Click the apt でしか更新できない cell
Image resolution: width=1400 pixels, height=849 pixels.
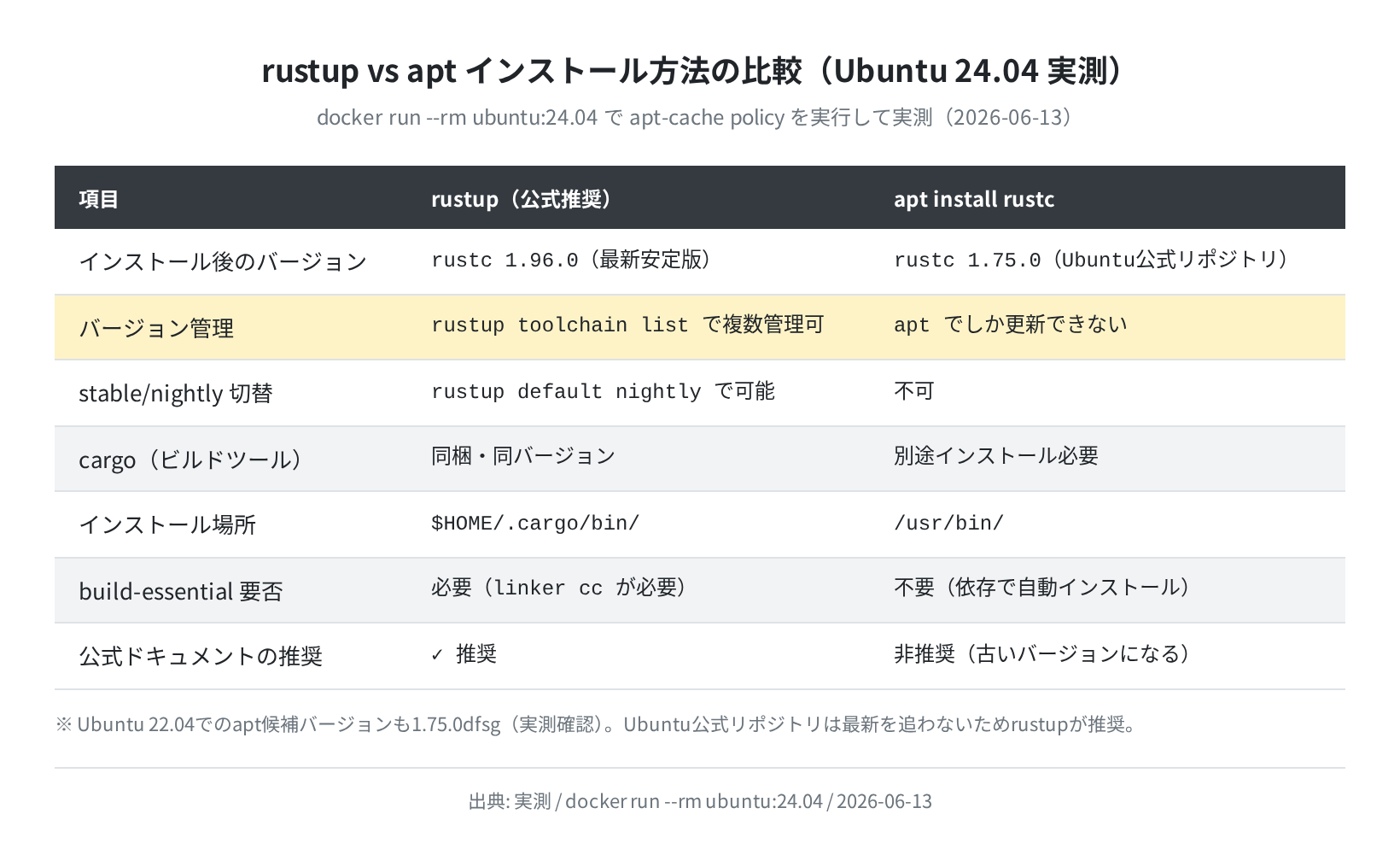1011,325
